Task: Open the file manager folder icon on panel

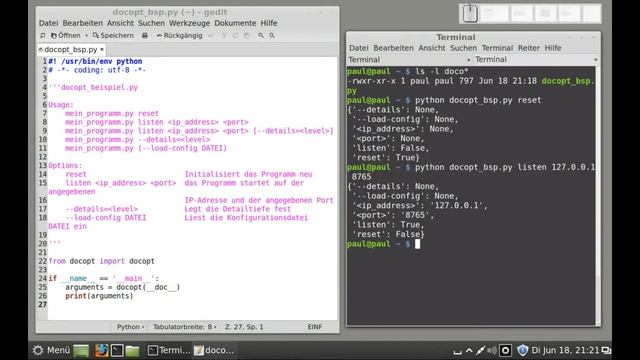Action: [x=132, y=351]
